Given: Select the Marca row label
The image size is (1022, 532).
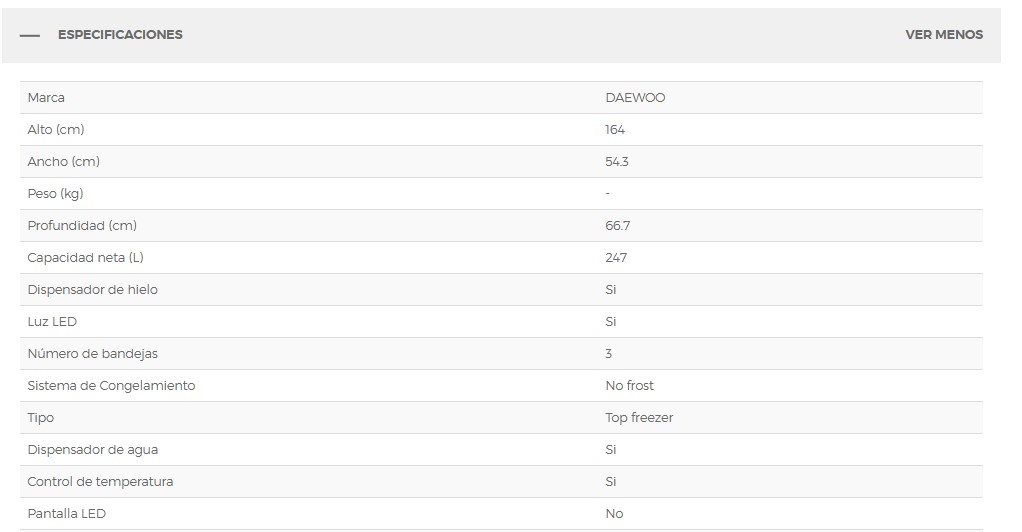Looking at the screenshot, I should point(46,98).
